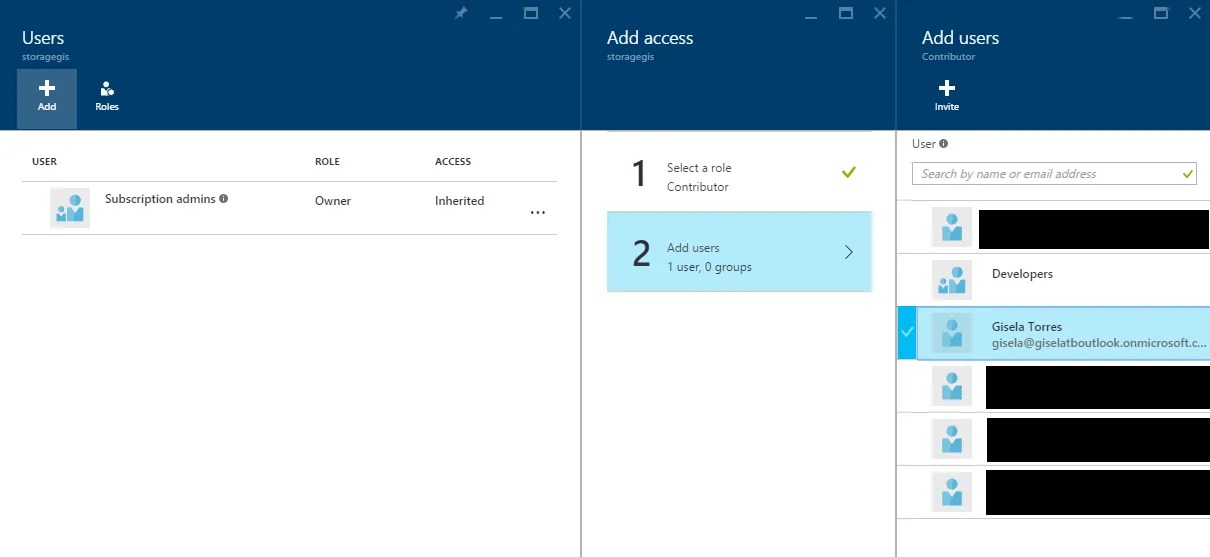Click Gisela Torres avatar icon
1210x557 pixels.
click(951, 333)
